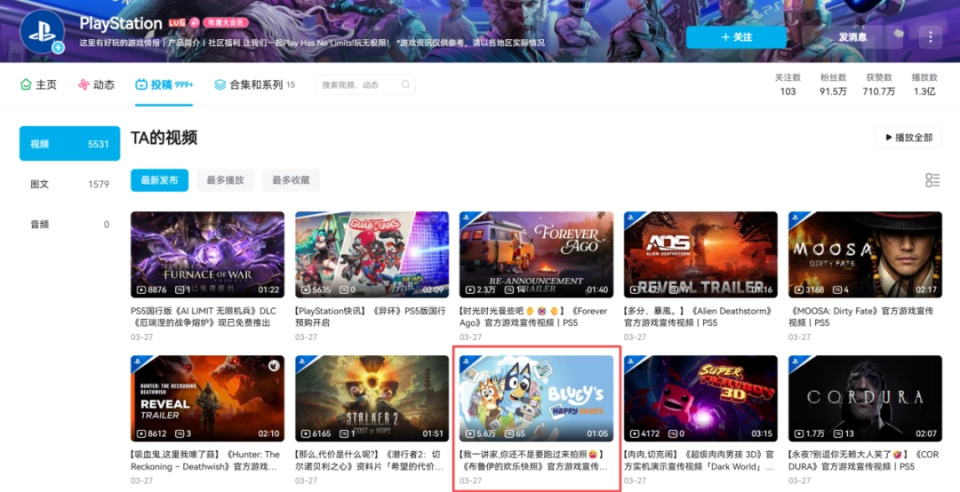The image size is (960, 492).
Task: Click title 【永夜?别逗你无赖大人笑了】CORDURA
Action: (x=863, y=461)
